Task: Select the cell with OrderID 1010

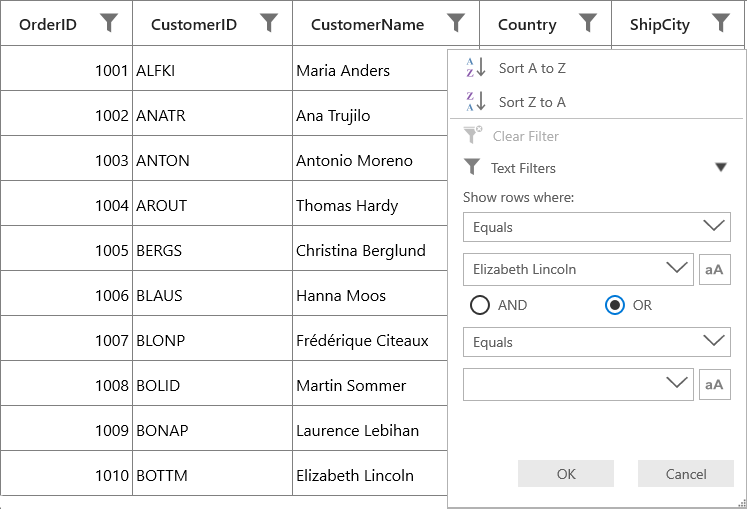Action: [x=66, y=473]
